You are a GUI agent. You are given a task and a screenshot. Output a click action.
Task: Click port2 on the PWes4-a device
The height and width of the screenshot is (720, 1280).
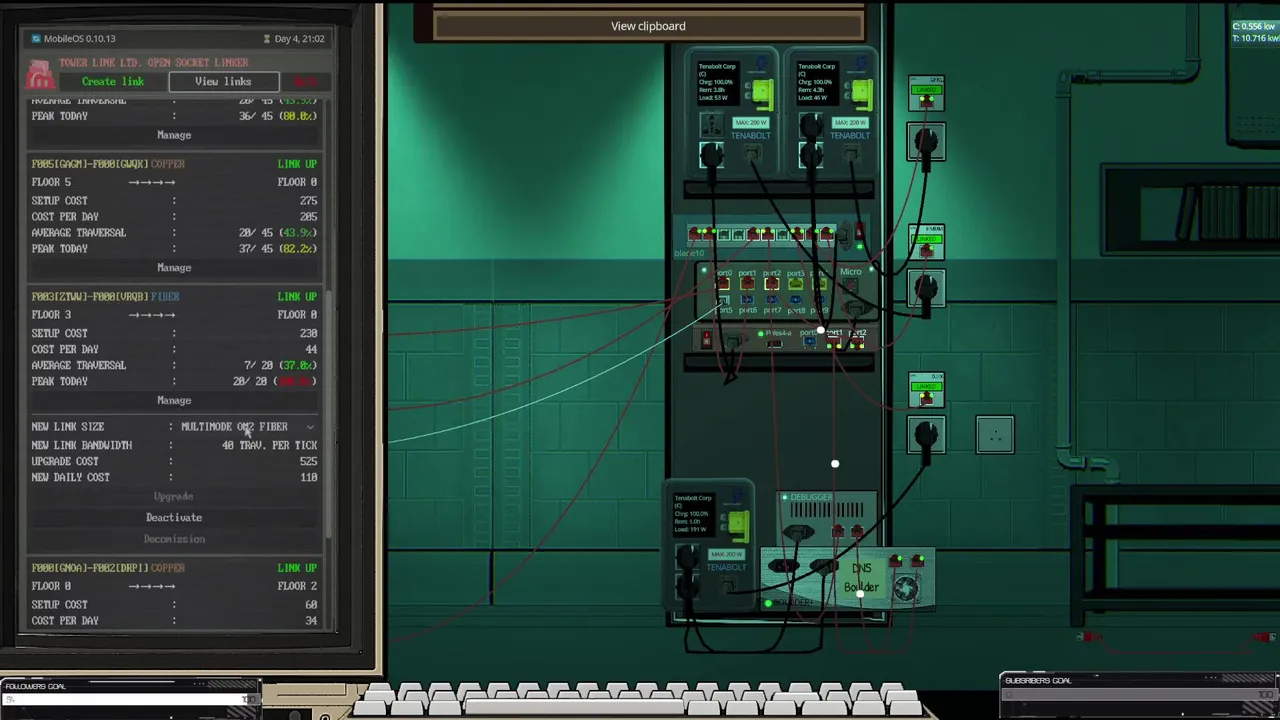click(857, 344)
